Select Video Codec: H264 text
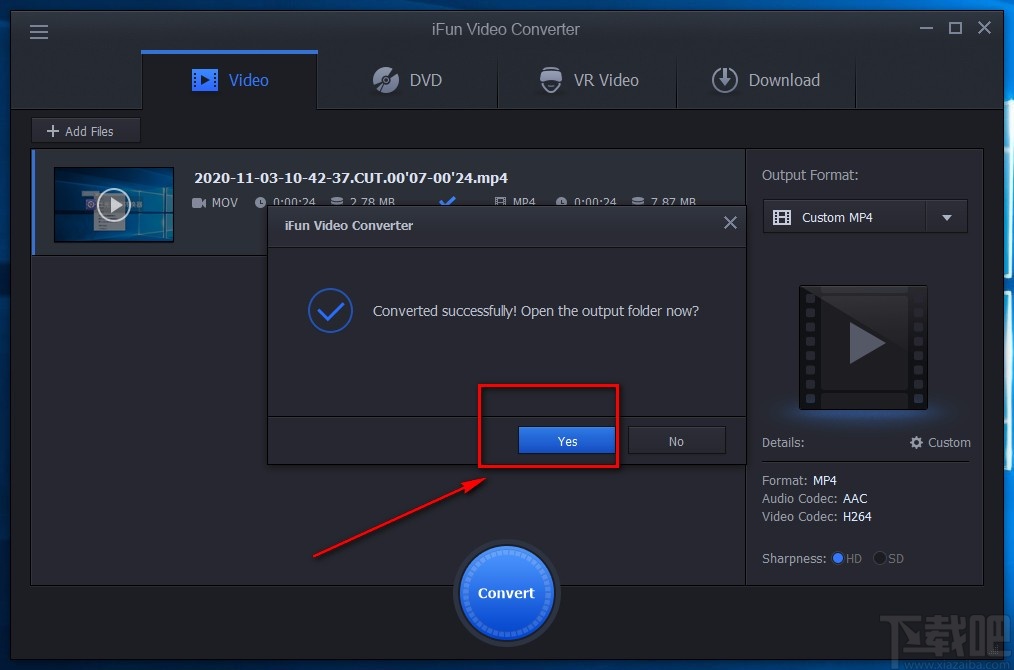 [x=817, y=517]
